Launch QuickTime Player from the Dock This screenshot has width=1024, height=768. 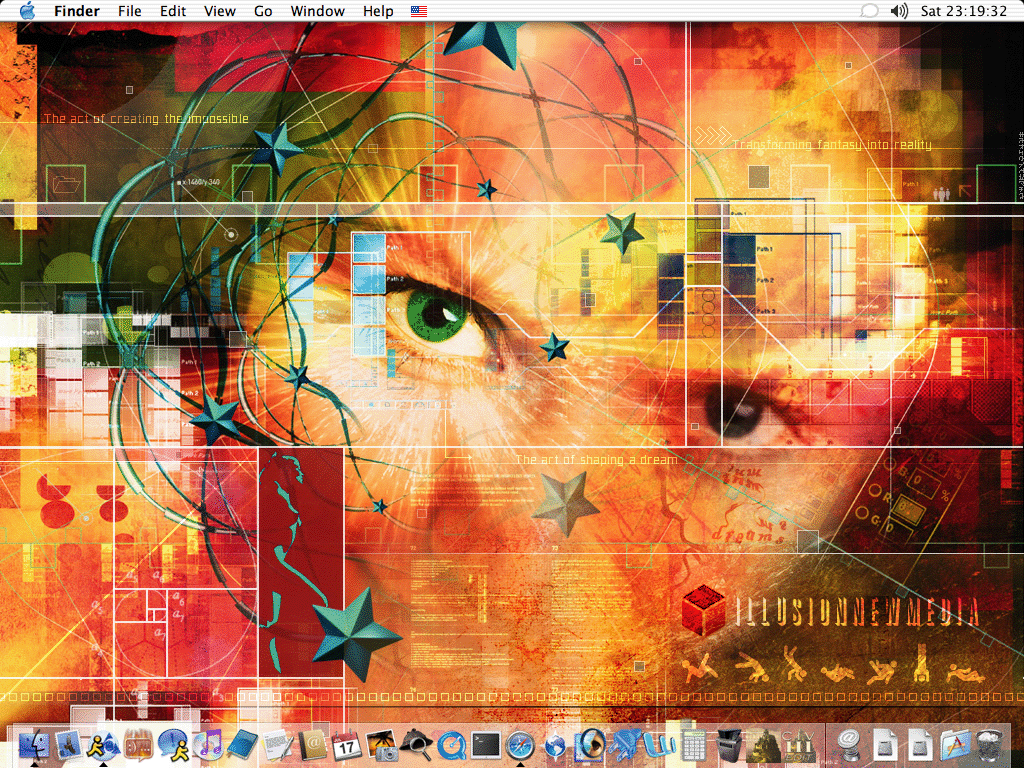451,745
